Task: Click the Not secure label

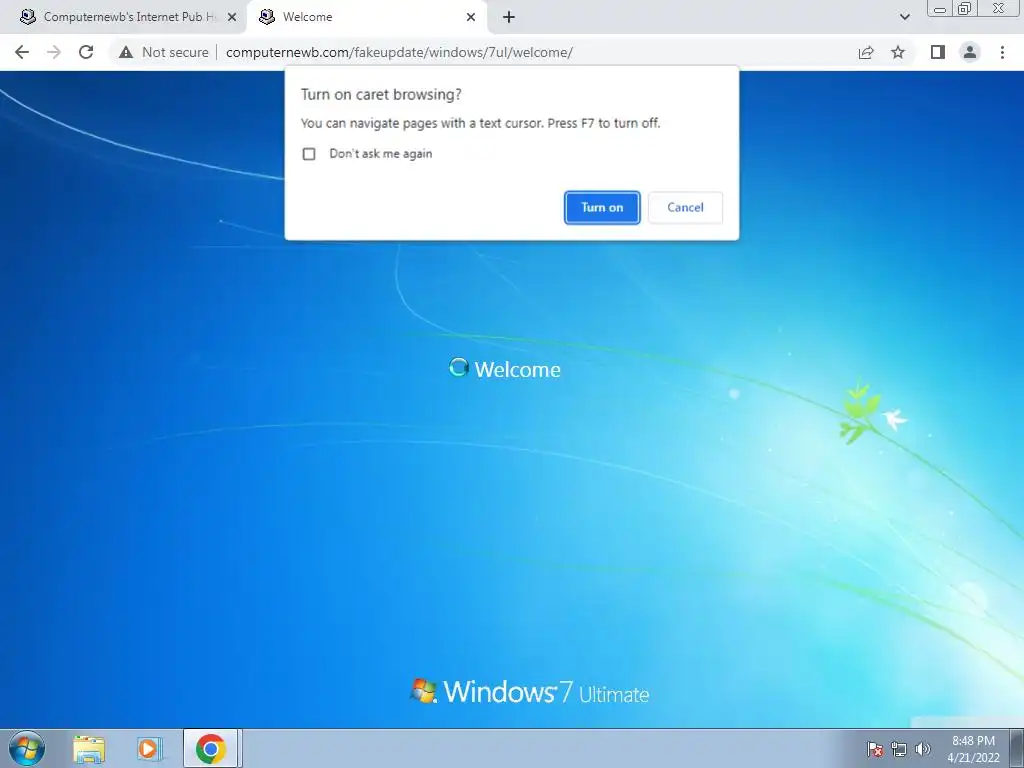Action: (175, 52)
